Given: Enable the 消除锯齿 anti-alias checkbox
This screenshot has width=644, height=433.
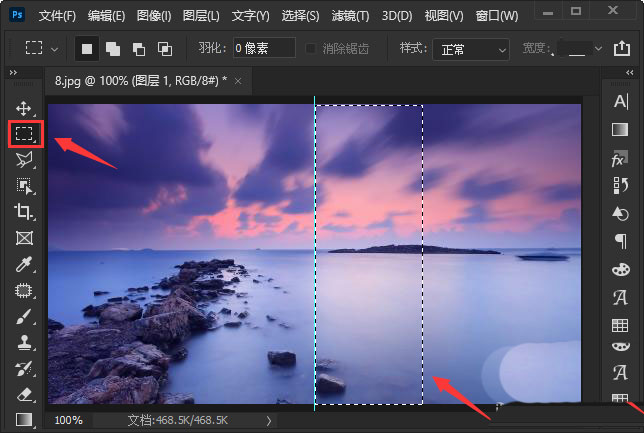Looking at the screenshot, I should (x=312, y=48).
